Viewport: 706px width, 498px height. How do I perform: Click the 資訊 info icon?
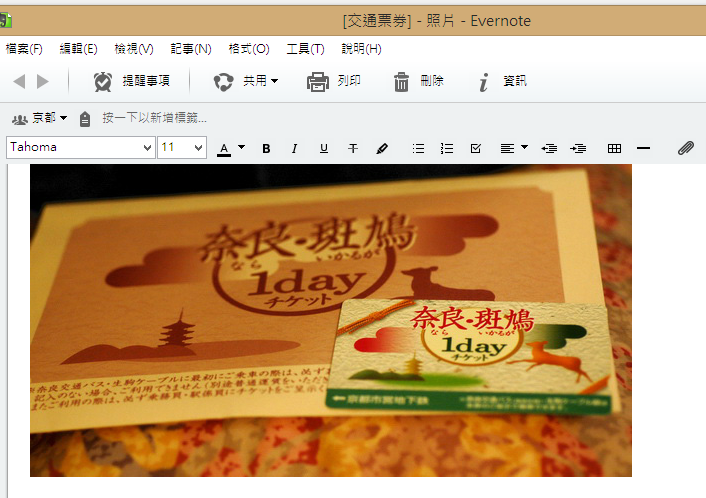pyautogui.click(x=484, y=82)
